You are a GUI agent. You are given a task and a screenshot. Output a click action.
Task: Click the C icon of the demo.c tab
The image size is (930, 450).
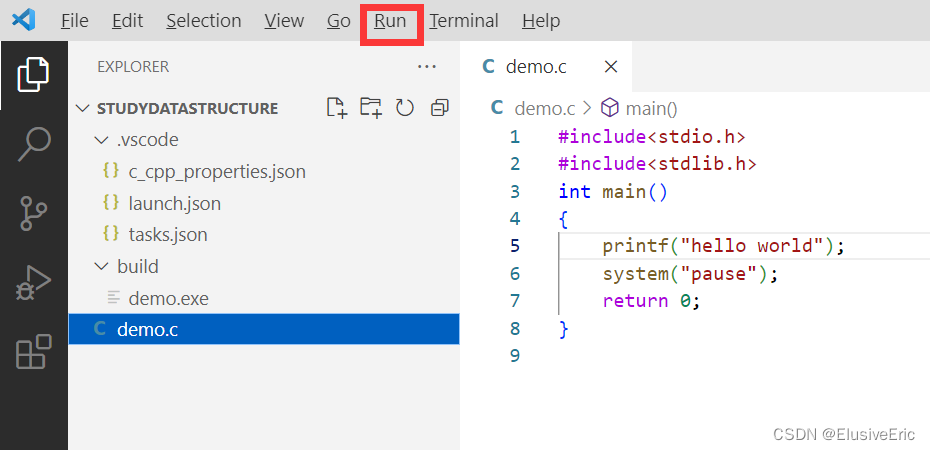pyautogui.click(x=489, y=66)
